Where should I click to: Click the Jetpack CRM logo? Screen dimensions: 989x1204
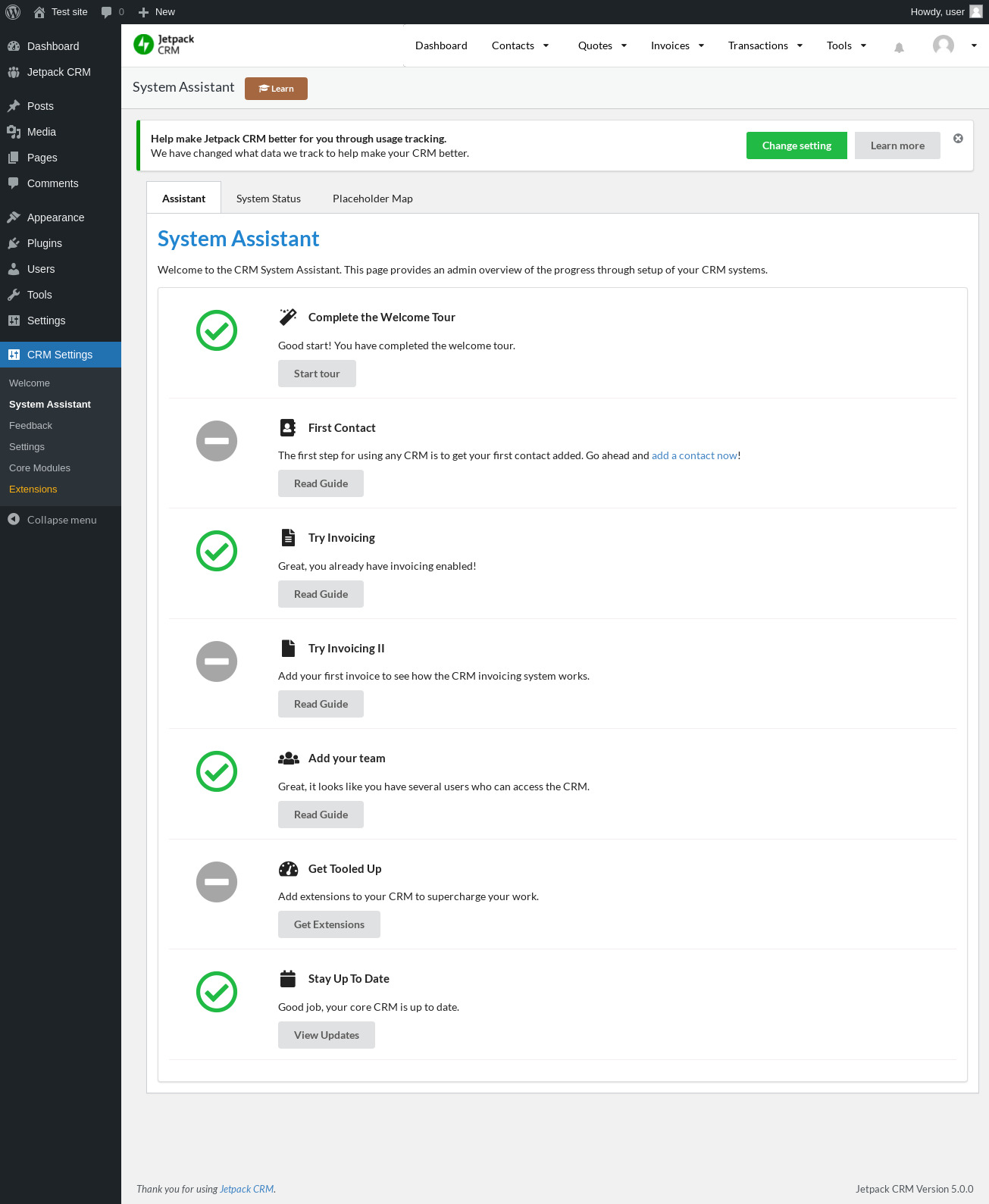click(164, 45)
